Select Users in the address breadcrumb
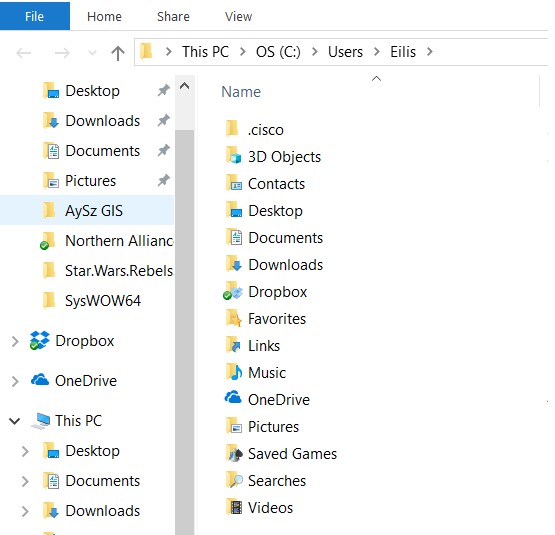The width and height of the screenshot is (555, 535). 345,52
